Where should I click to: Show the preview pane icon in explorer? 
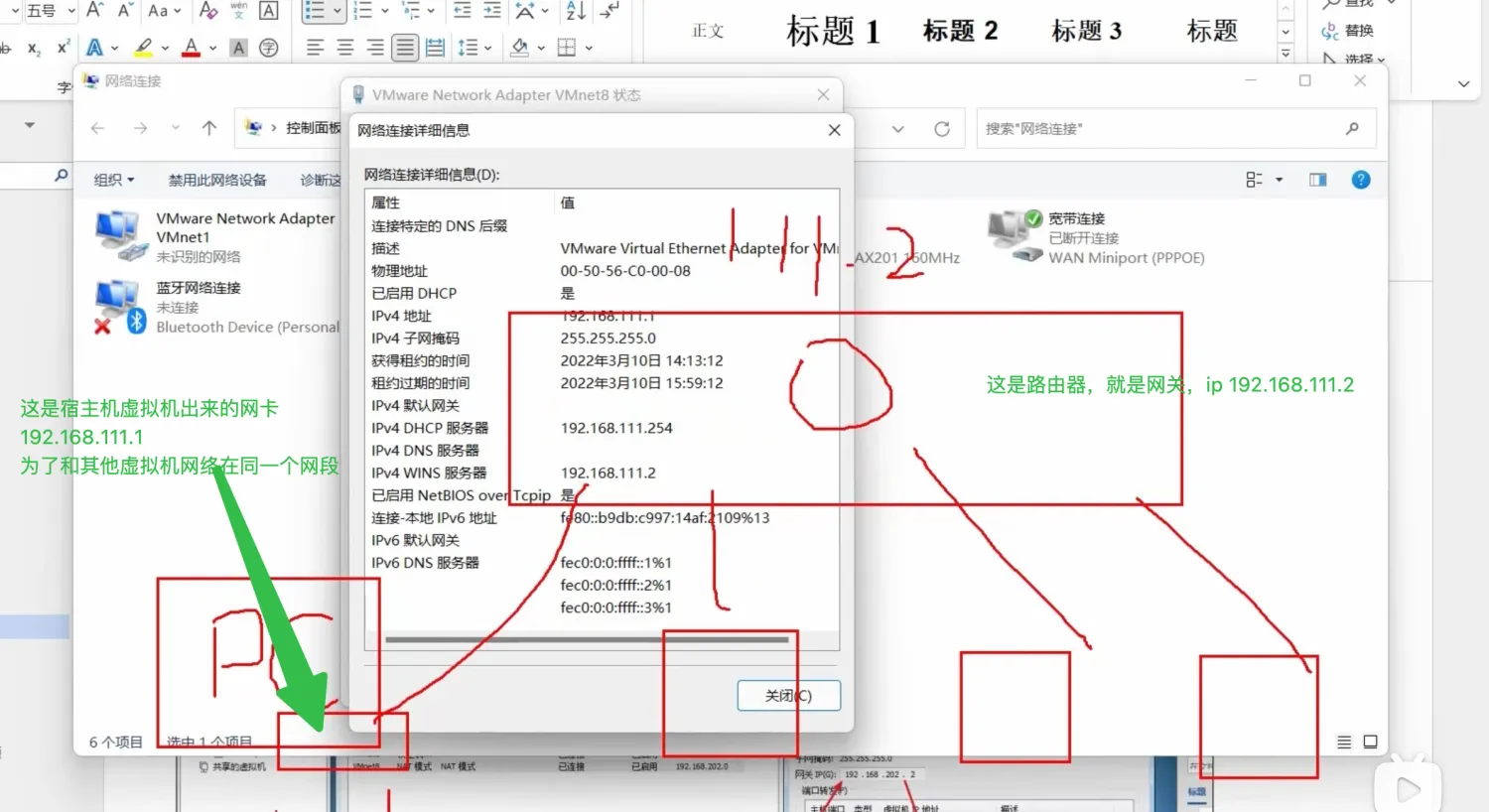[1318, 180]
